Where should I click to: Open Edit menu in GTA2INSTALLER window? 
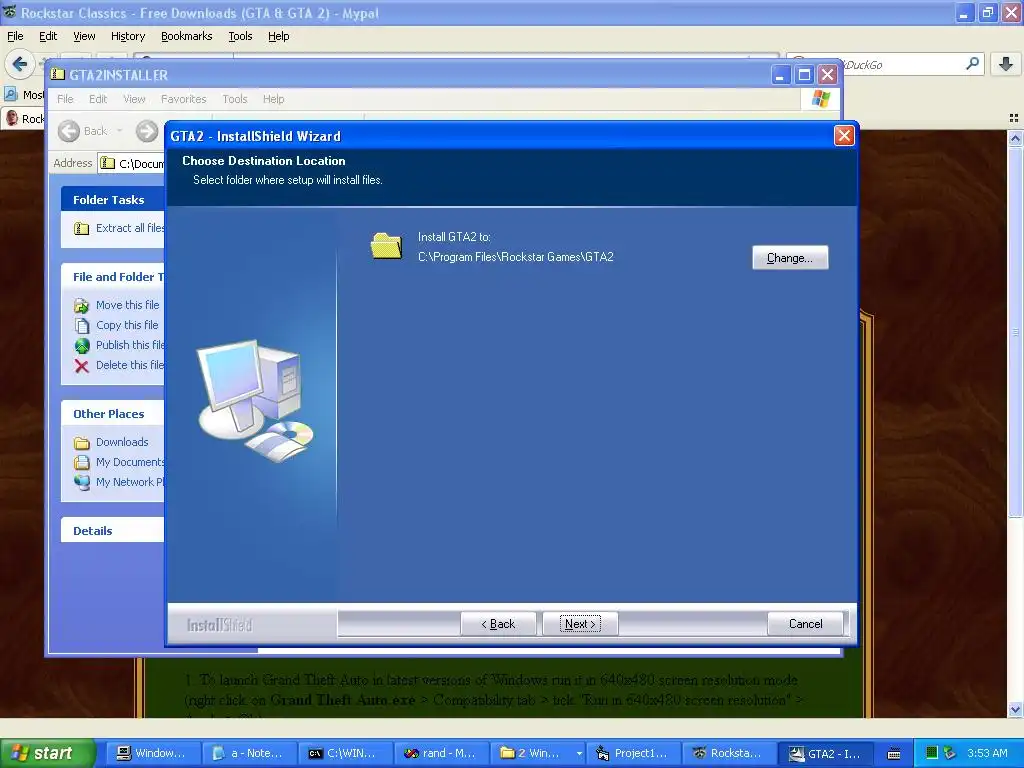[x=98, y=99]
